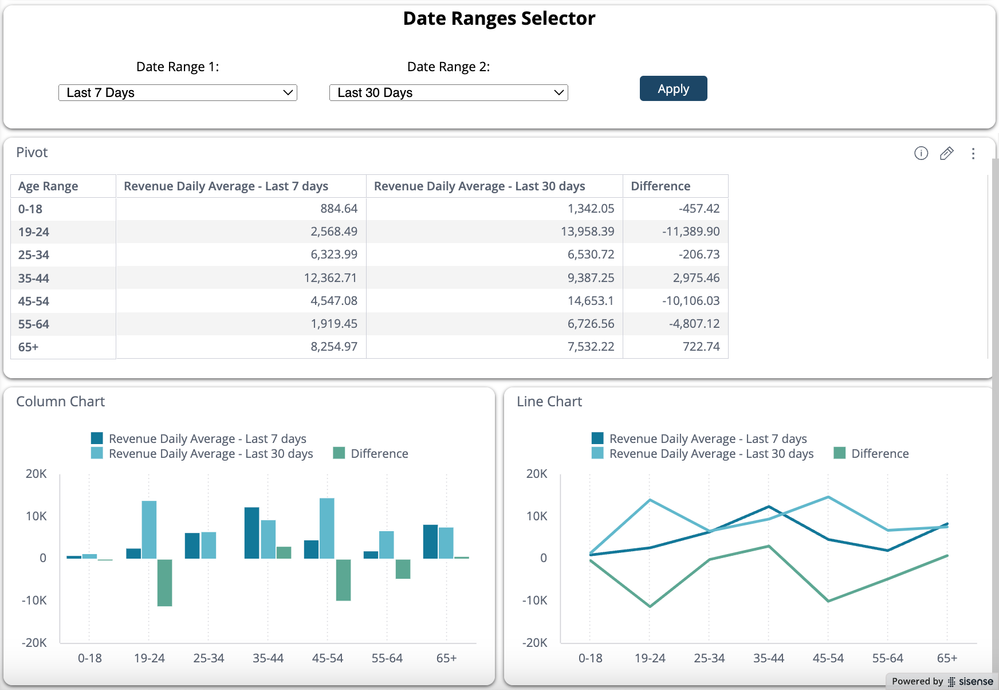
Task: Click the negative Difference bar for 19-24
Action: 164,582
